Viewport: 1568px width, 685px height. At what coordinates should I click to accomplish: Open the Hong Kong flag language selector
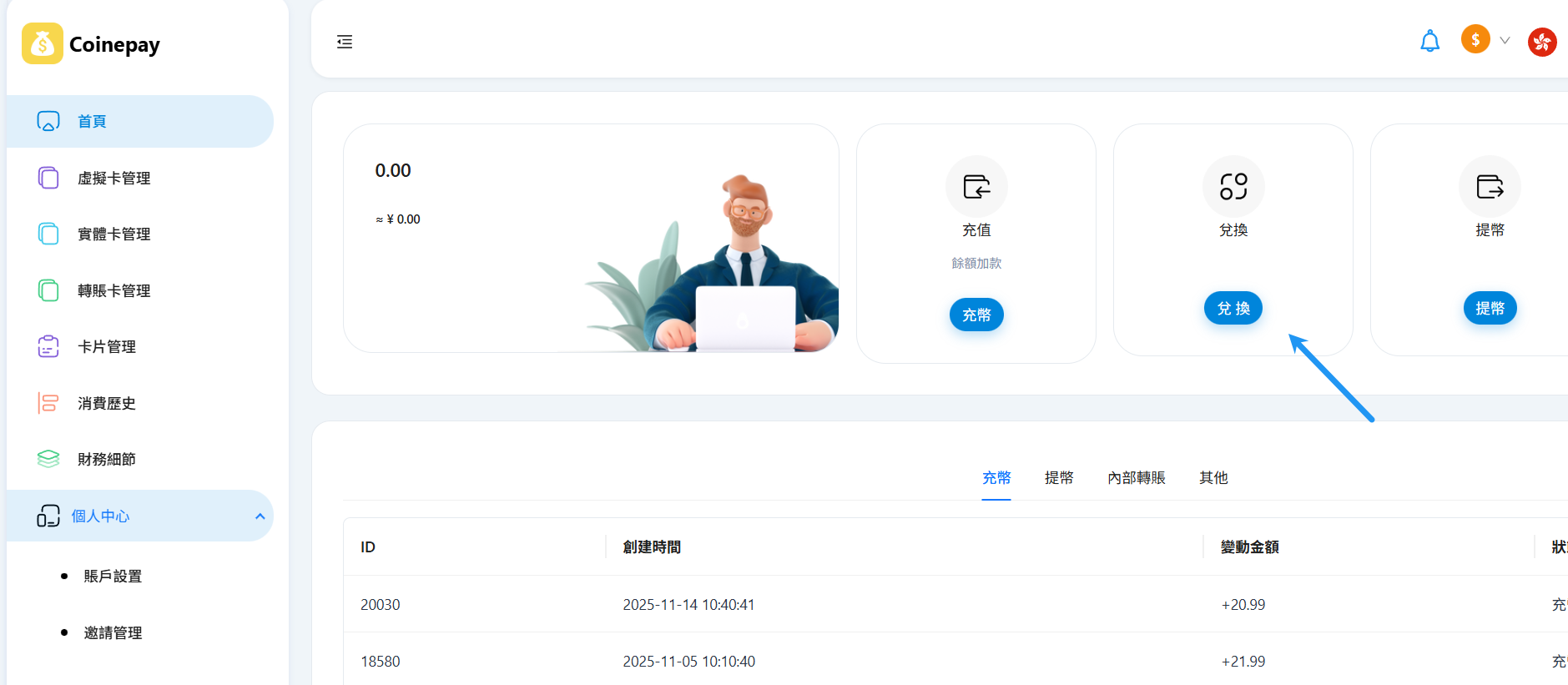[1542, 42]
